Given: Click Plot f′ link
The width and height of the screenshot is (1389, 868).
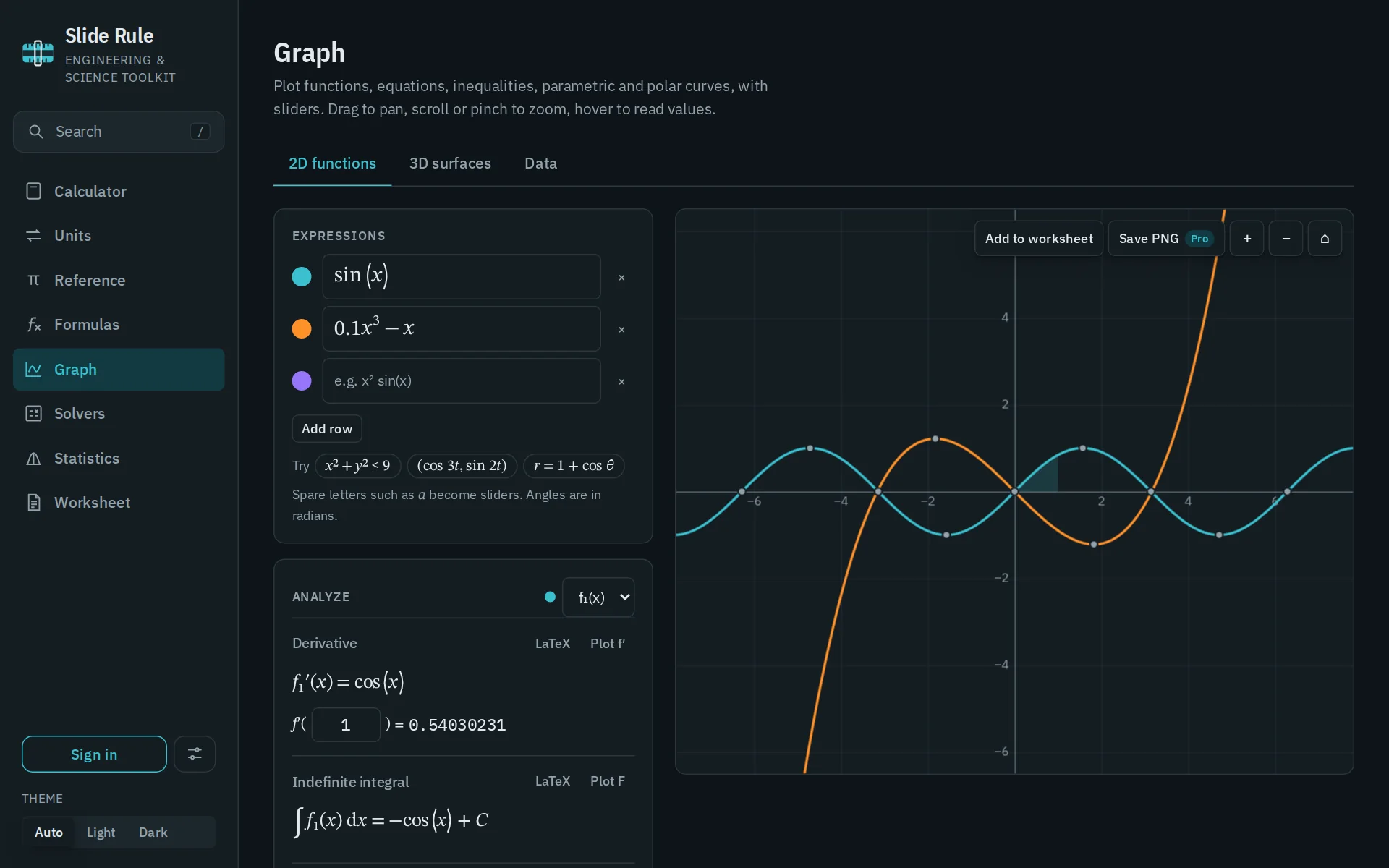Looking at the screenshot, I should [608, 644].
